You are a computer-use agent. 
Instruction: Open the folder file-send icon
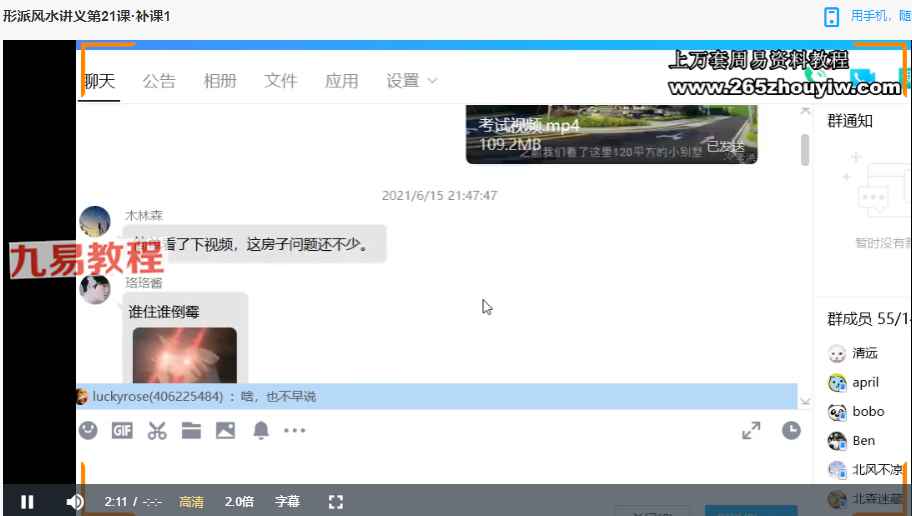191,431
